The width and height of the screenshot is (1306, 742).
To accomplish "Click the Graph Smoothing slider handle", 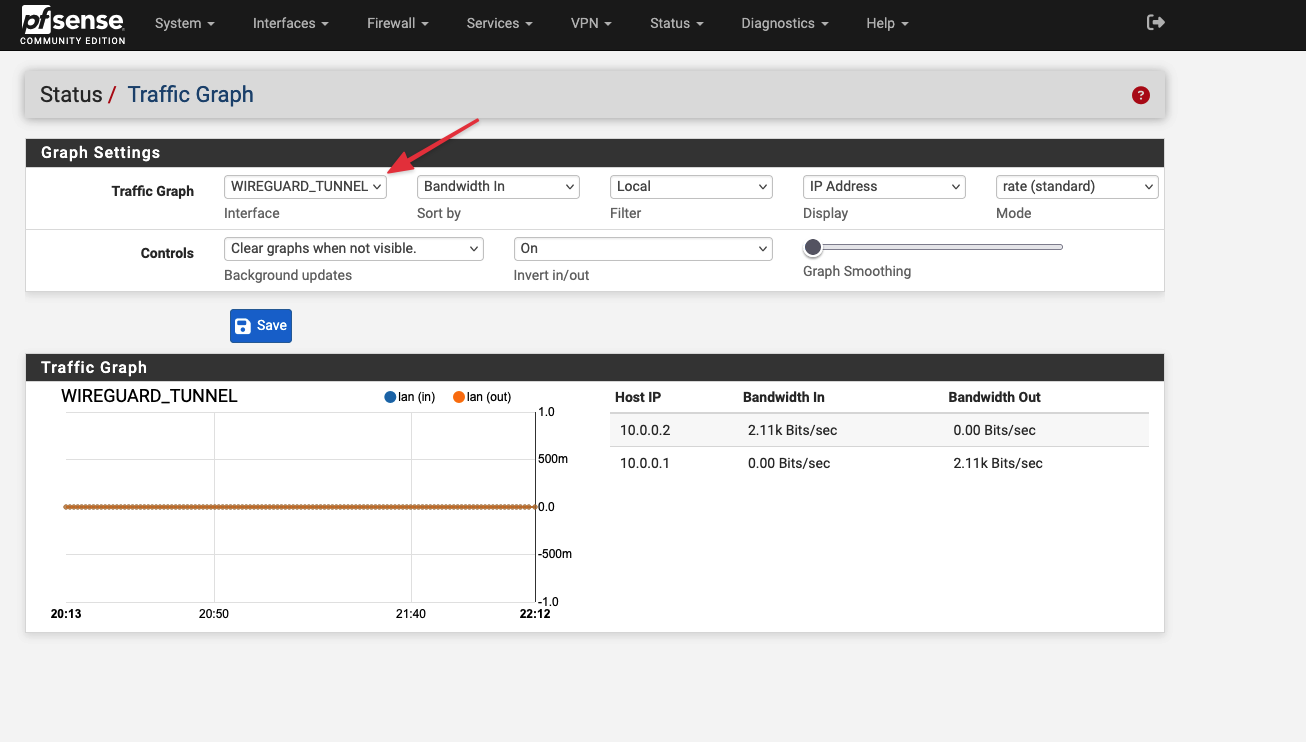I will click(813, 247).
